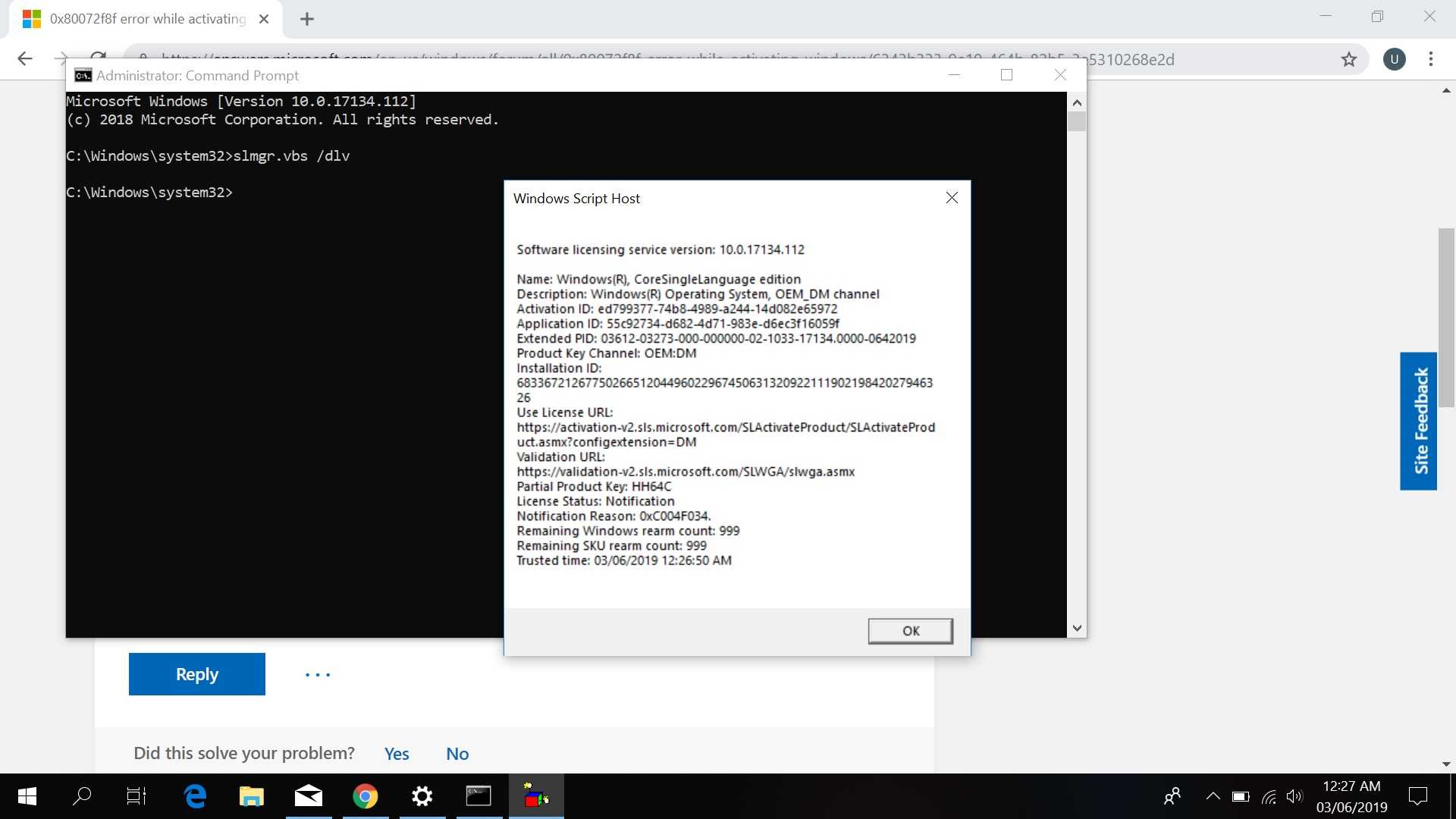
Task: Select the Windows Script Host taskbar icon
Action: click(536, 796)
